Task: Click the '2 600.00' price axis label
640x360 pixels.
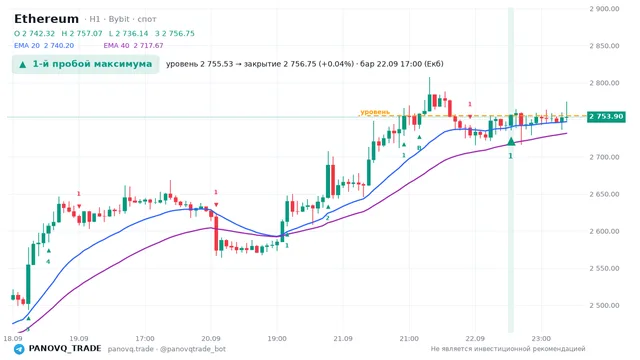Action: click(604, 231)
